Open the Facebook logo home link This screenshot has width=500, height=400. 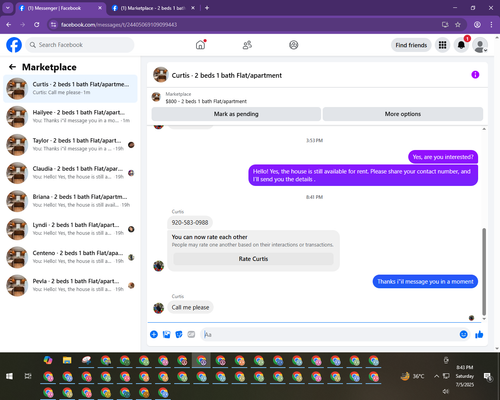[x=14, y=45]
